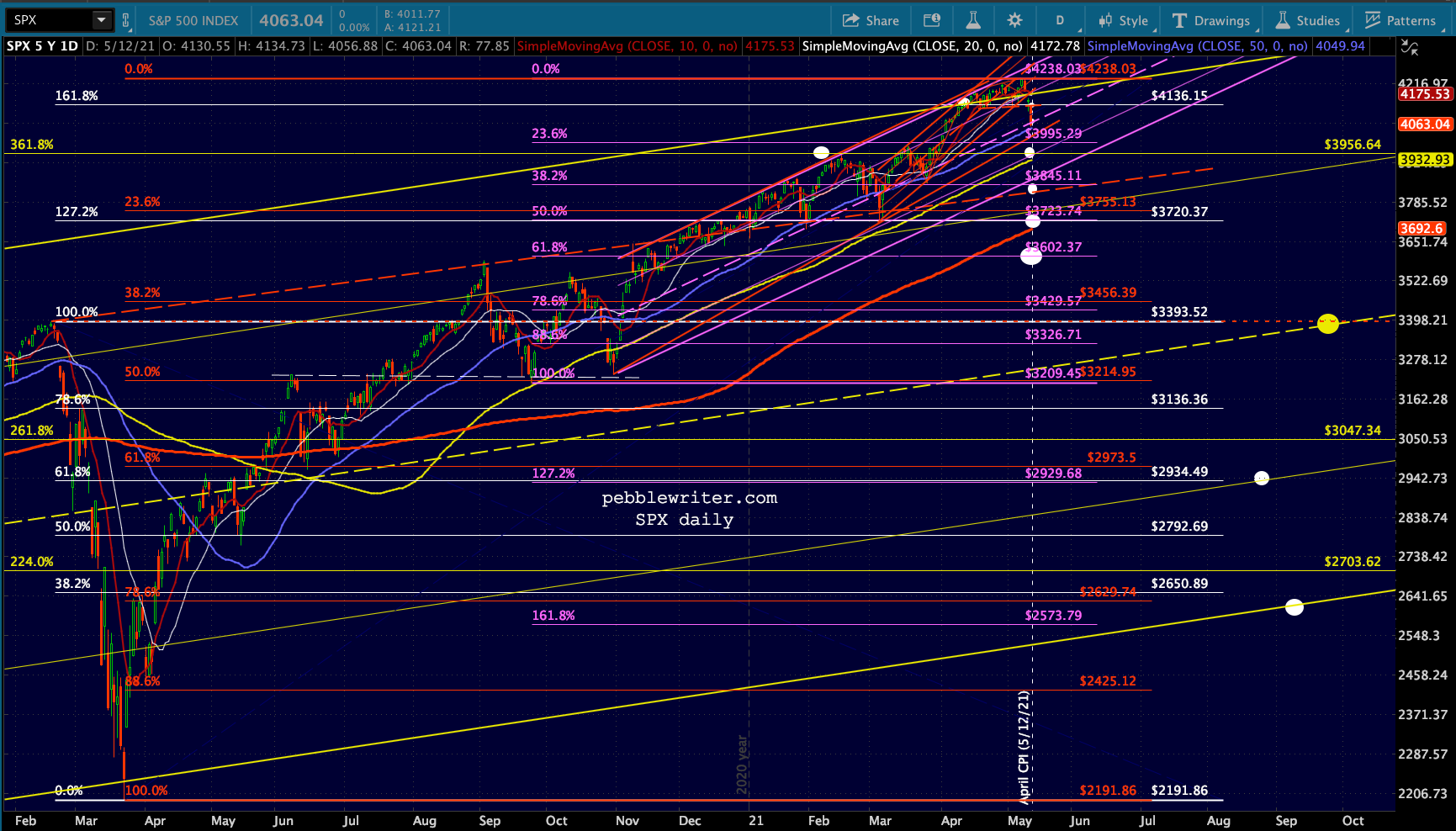Click the $2703.62 yellow level label
Screen dimensions: 1456x831
(x=1353, y=562)
